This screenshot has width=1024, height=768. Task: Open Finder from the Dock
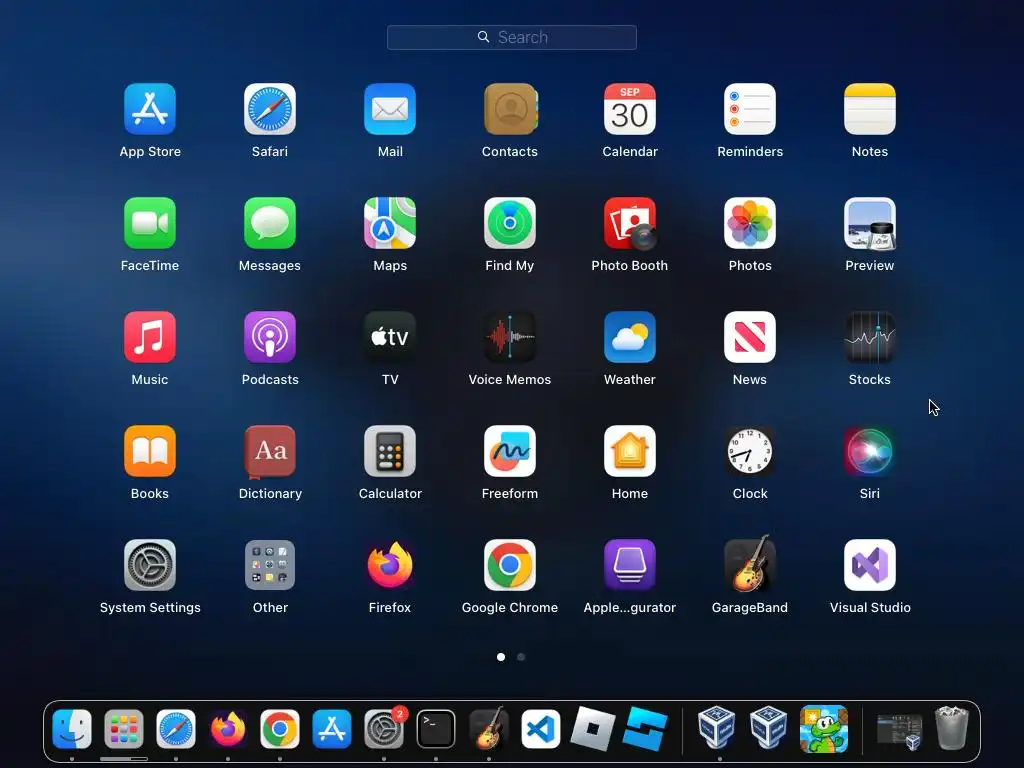click(x=72, y=729)
